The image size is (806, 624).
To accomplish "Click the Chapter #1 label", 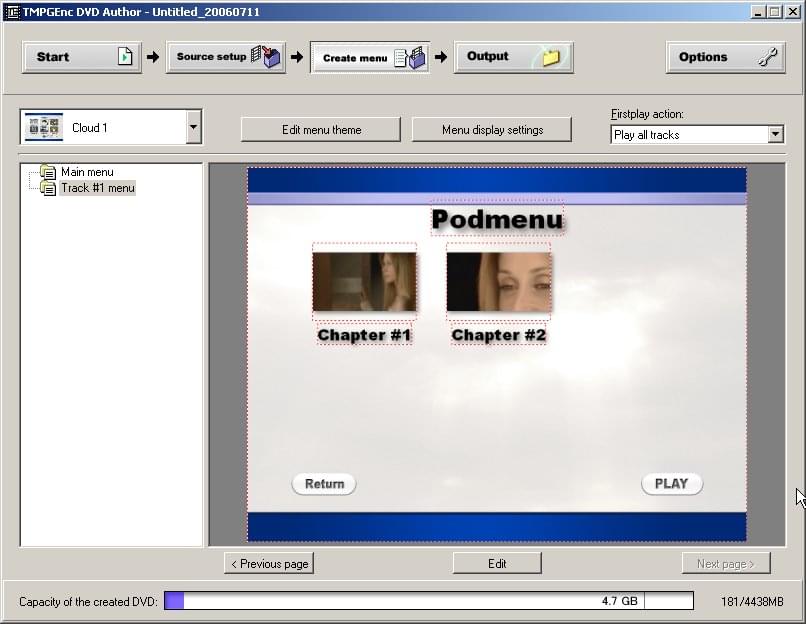I will tap(364, 335).
